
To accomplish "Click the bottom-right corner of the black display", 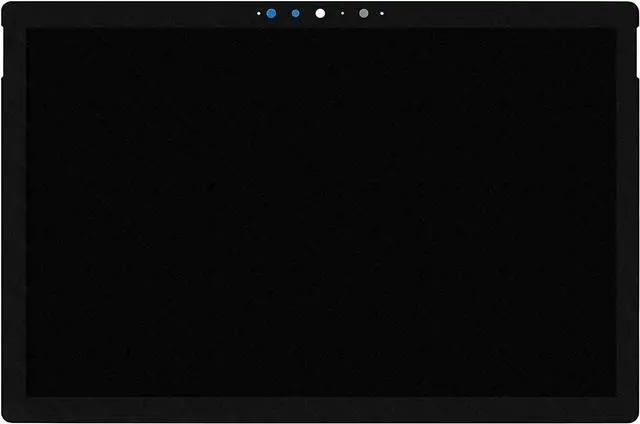I will (x=613, y=394).
